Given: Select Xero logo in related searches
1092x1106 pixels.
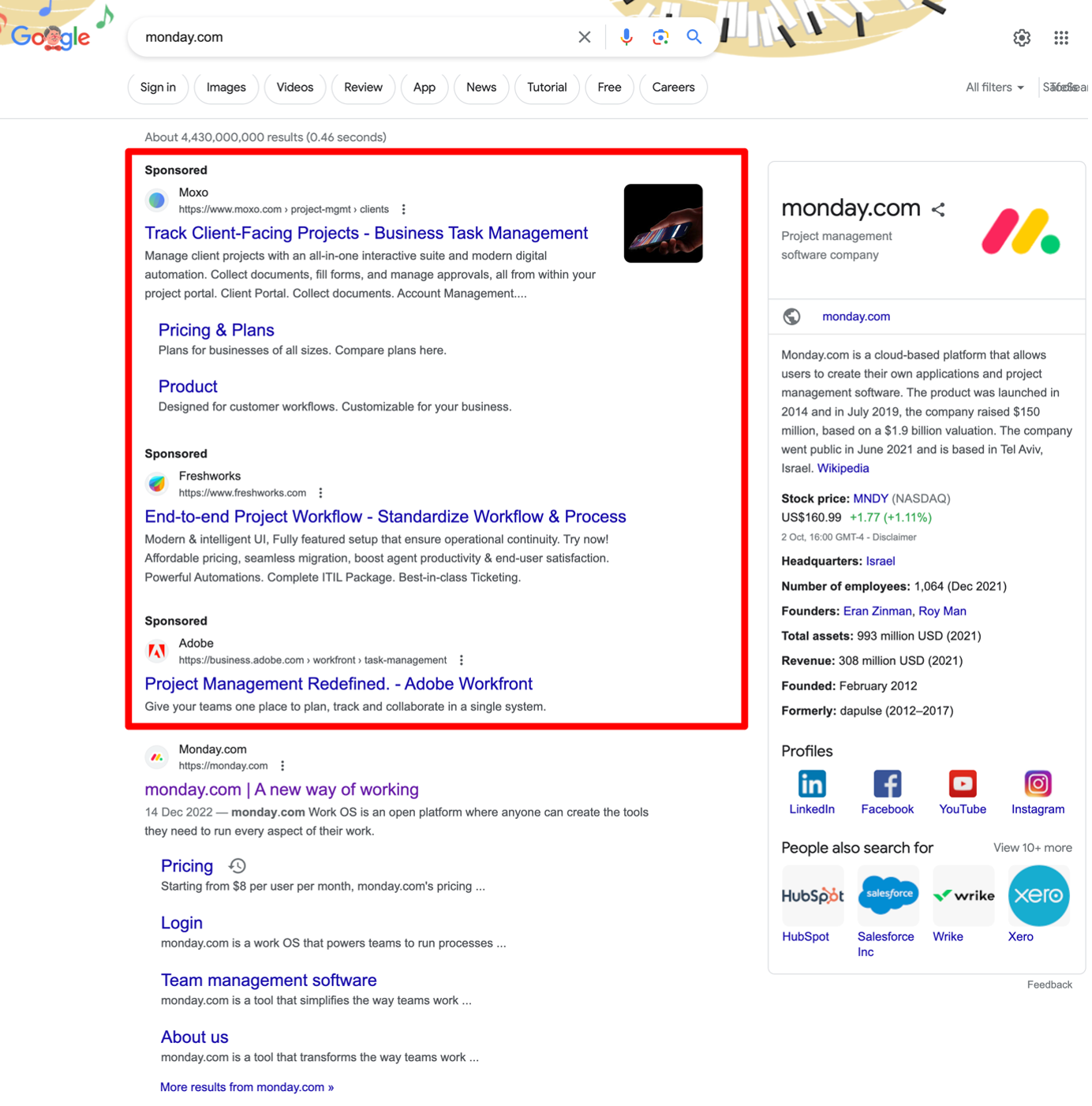Looking at the screenshot, I should [x=1039, y=896].
